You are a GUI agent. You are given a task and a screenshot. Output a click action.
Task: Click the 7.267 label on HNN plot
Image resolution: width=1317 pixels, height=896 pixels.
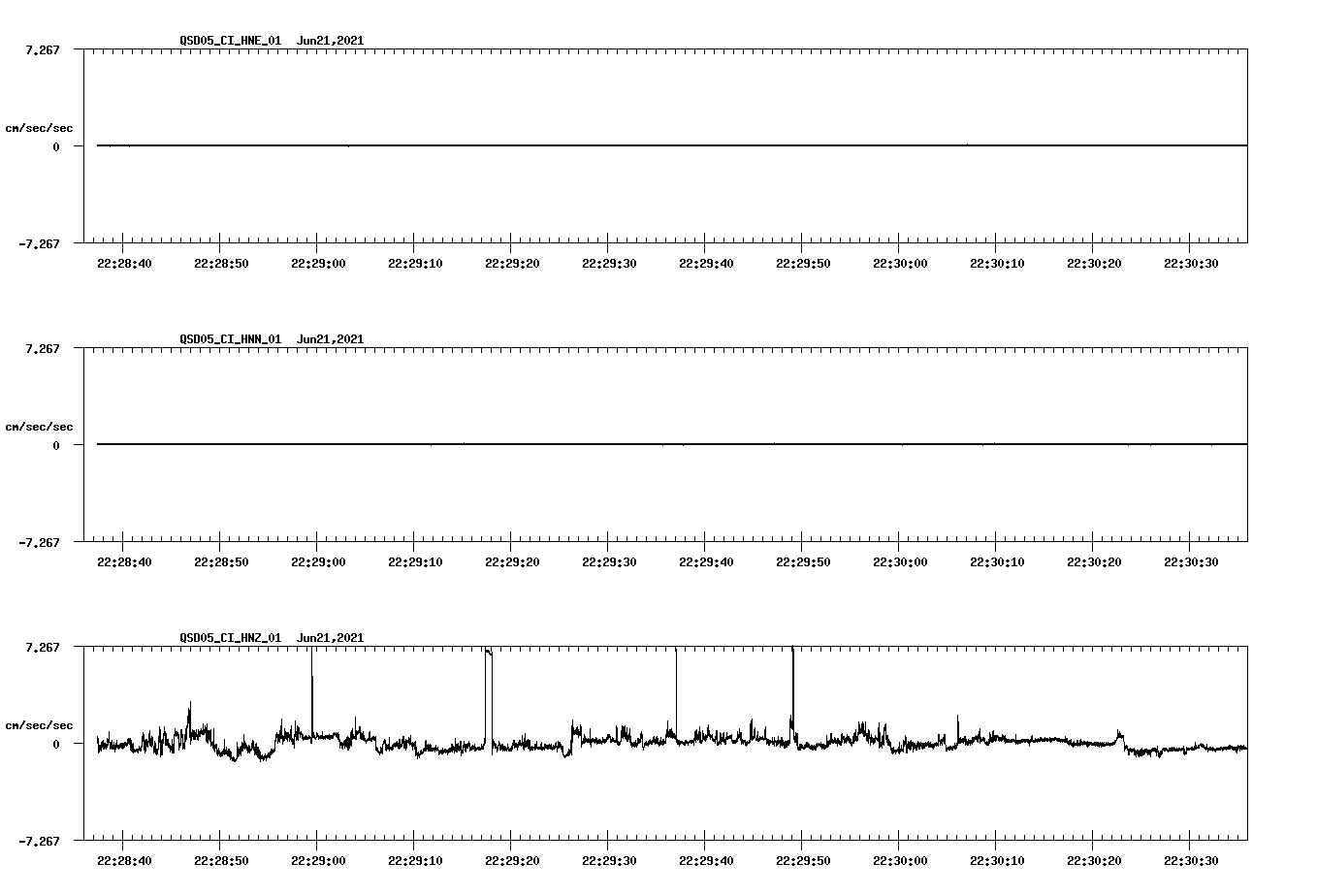(43, 348)
